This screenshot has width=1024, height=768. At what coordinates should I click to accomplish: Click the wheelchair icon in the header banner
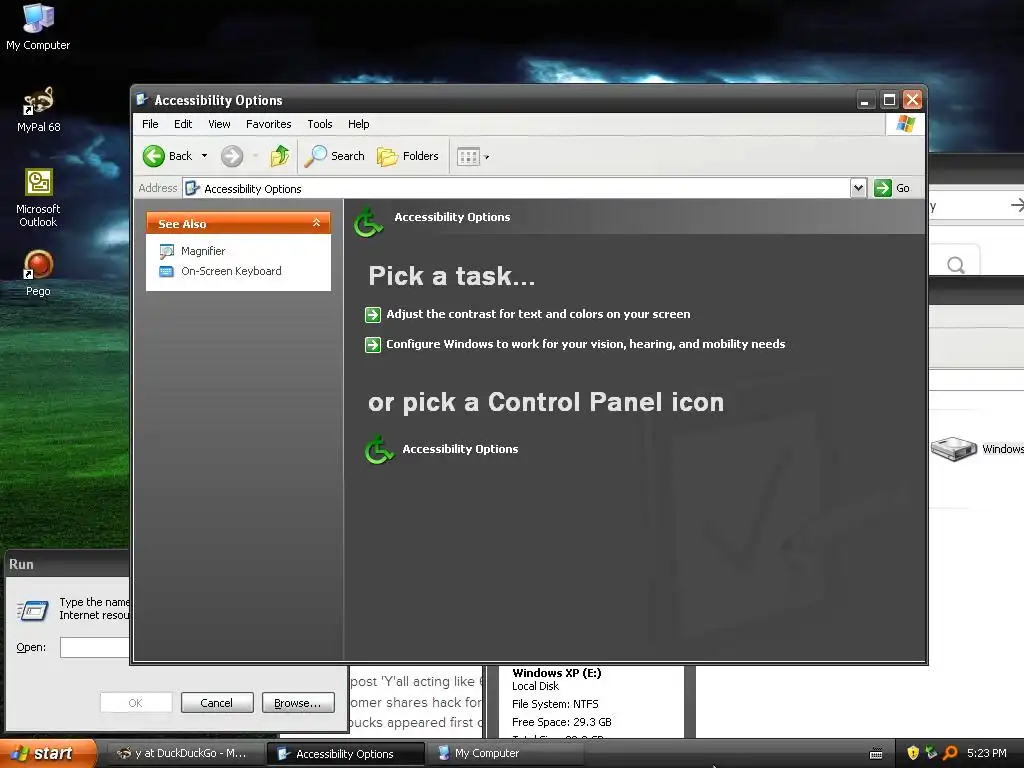(368, 222)
